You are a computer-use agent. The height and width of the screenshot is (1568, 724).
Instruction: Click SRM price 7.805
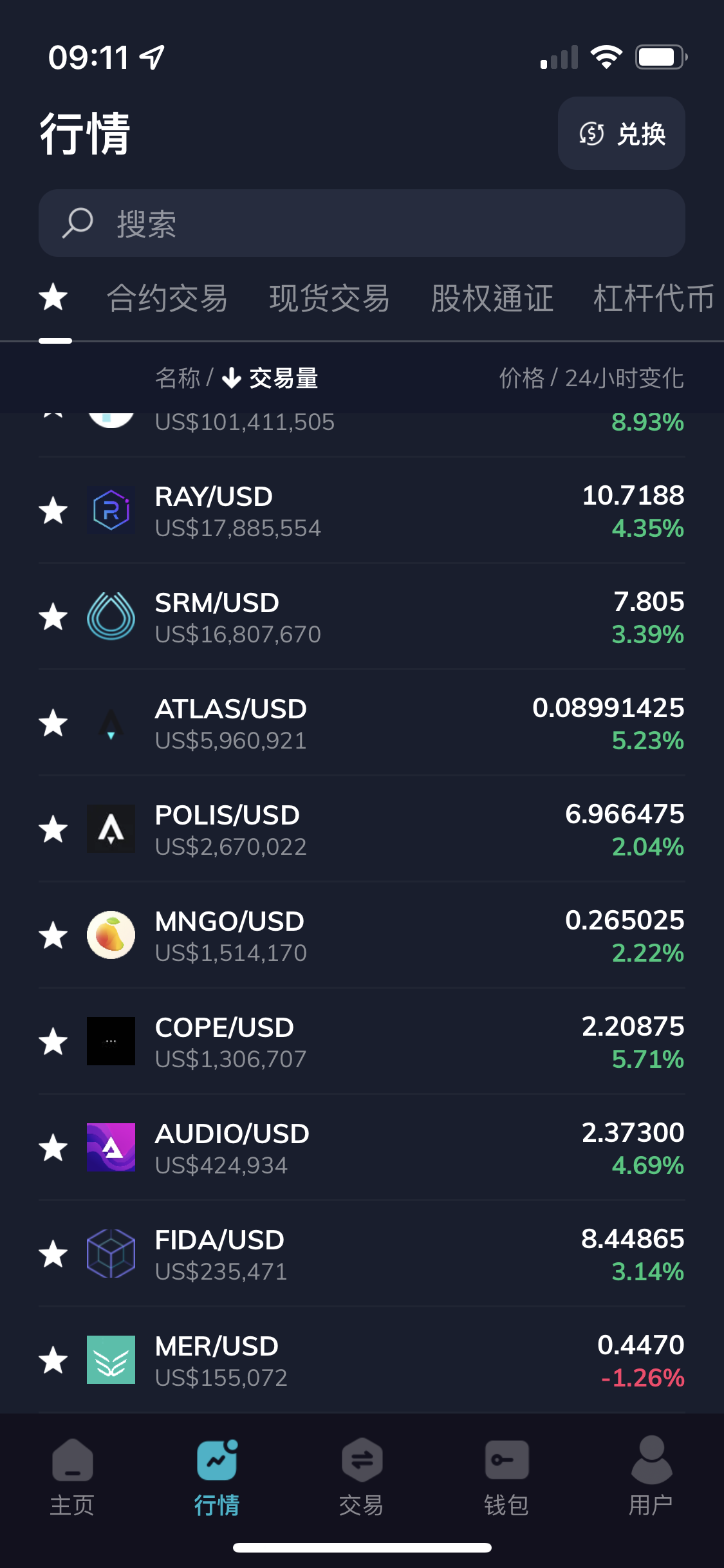[x=649, y=601]
